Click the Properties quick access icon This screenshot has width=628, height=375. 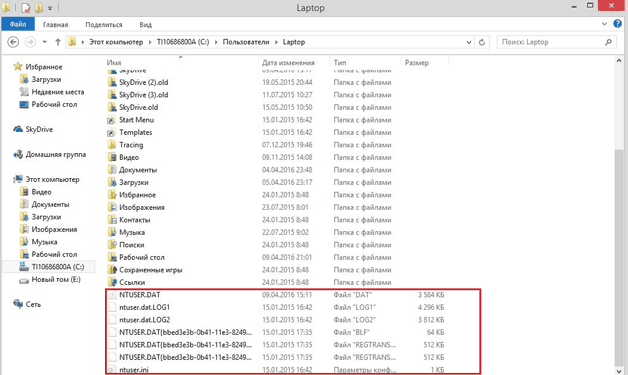[26, 8]
